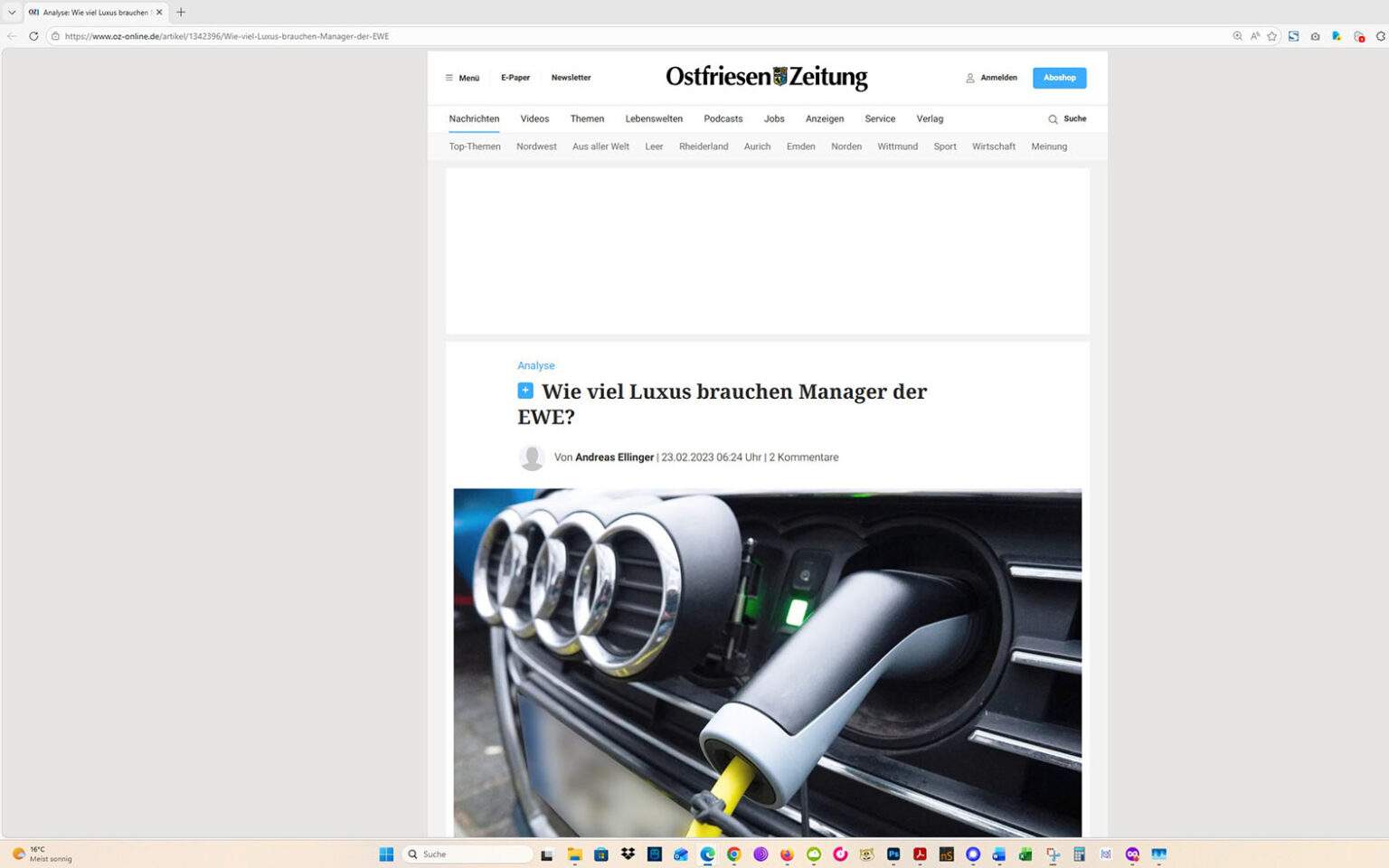Click the blue plus icon beside the headline
The width and height of the screenshot is (1389, 868).
click(x=524, y=390)
